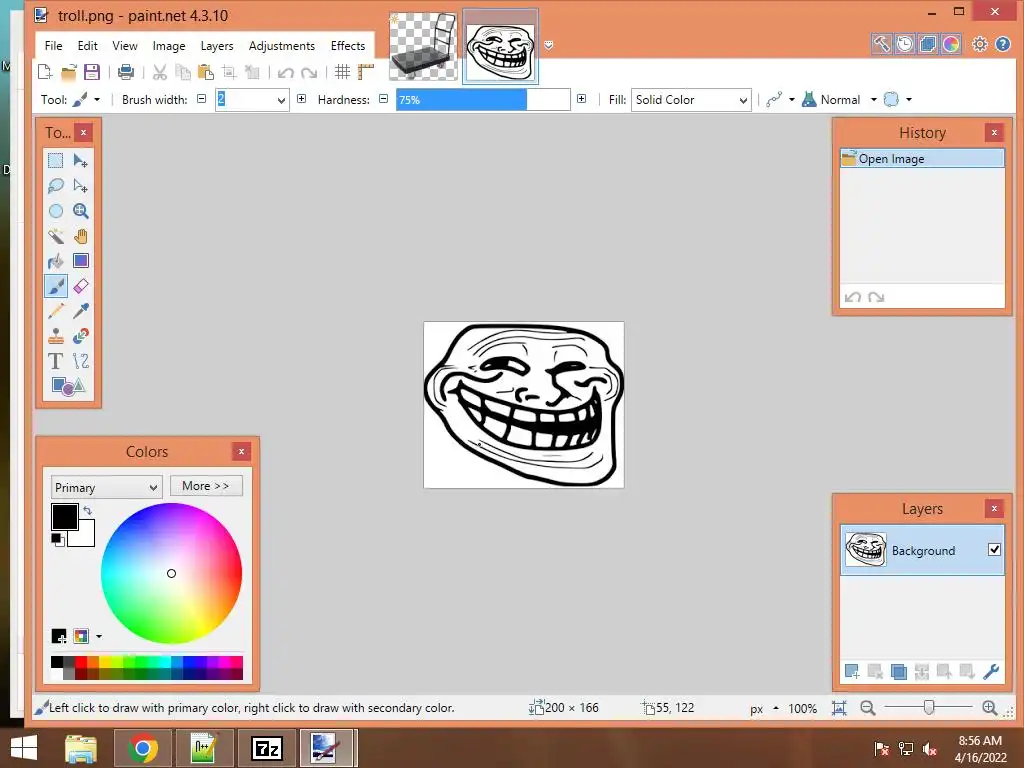
Task: Decrease hardness with minus button
Action: 383,99
